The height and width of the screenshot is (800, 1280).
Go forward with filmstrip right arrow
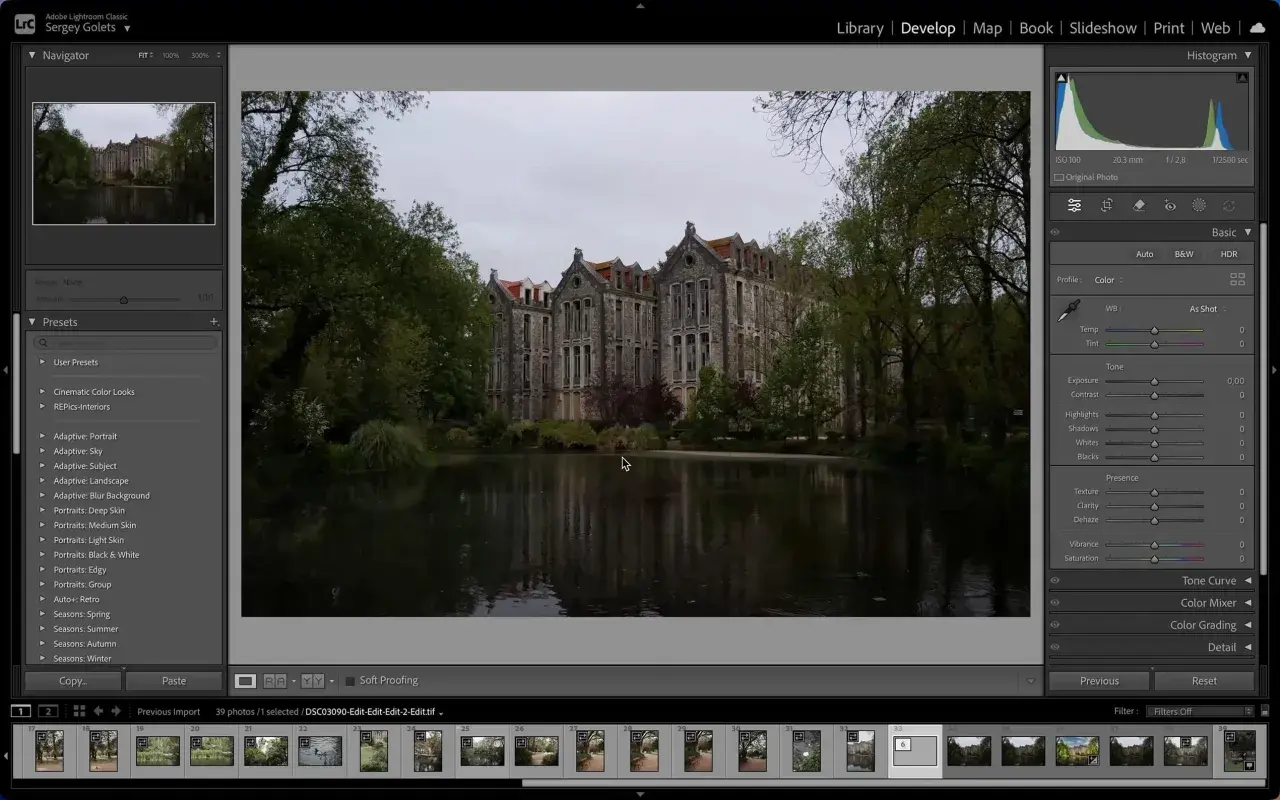[116, 711]
